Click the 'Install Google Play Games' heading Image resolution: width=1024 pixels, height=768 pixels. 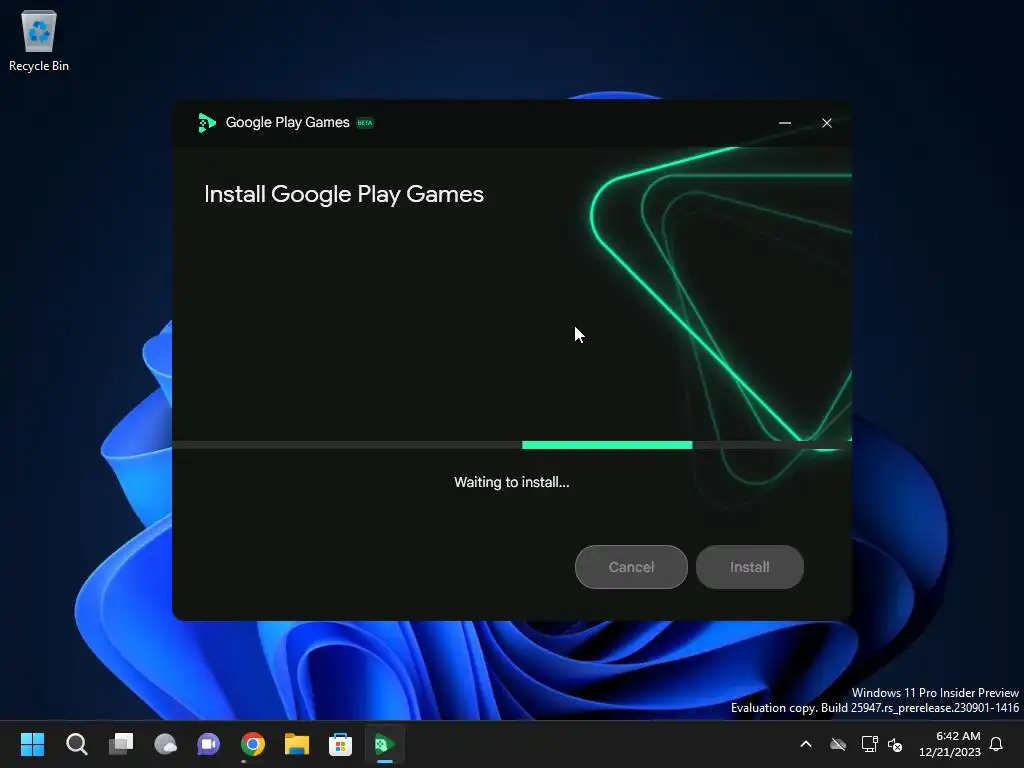click(x=344, y=194)
